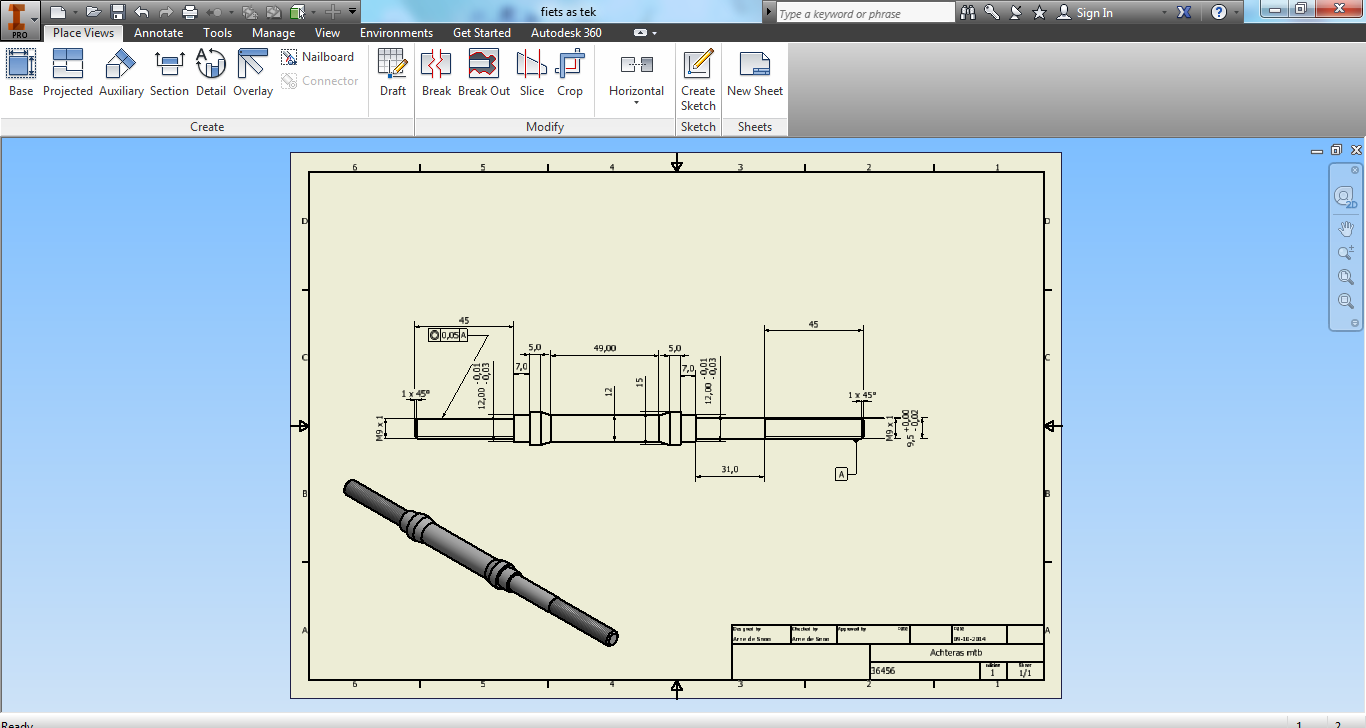Click the Favorites star icon
Screen dimensions: 1366x728
(1039, 13)
